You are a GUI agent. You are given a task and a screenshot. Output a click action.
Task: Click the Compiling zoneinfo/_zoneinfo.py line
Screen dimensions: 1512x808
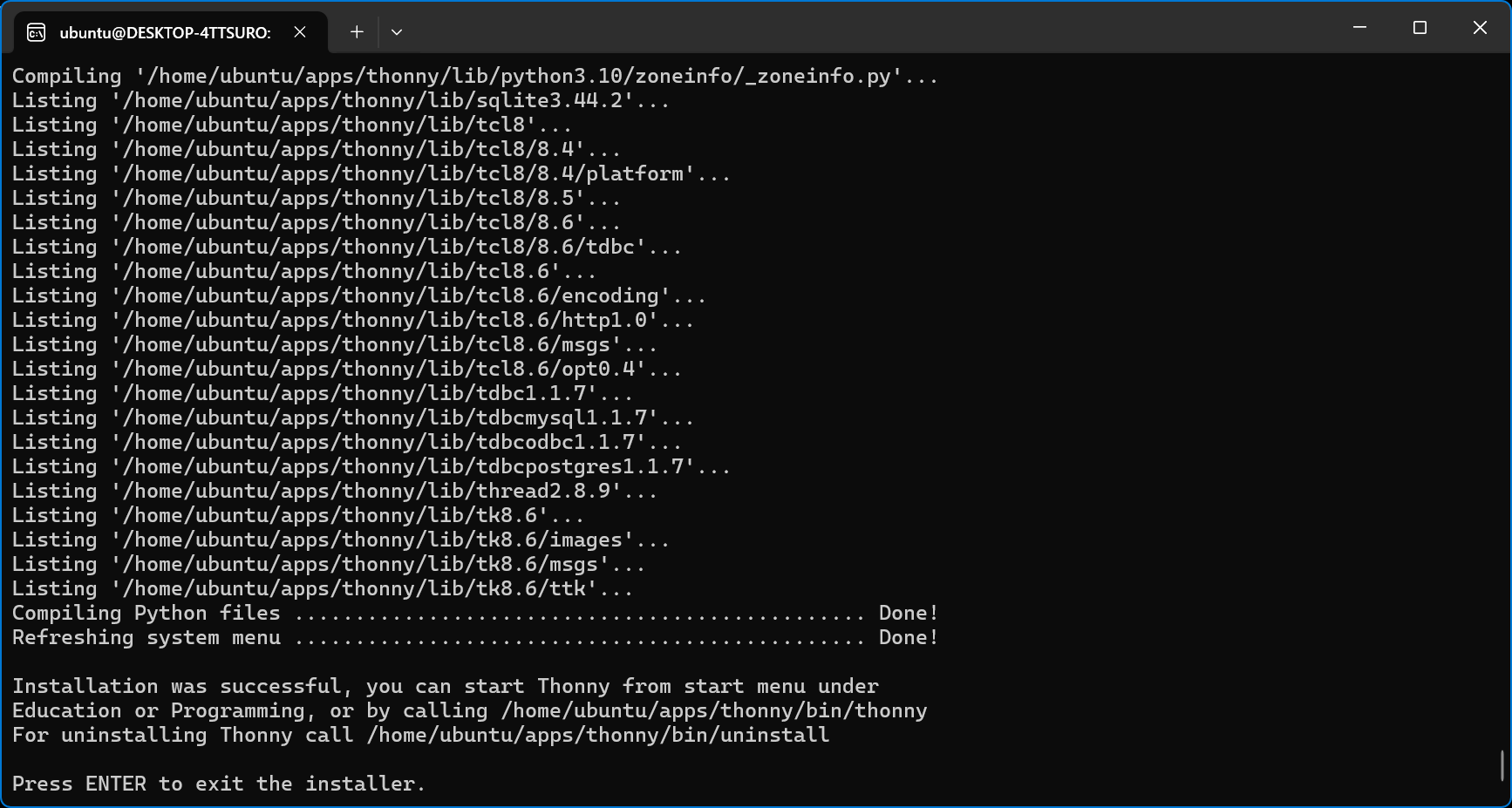475,76
